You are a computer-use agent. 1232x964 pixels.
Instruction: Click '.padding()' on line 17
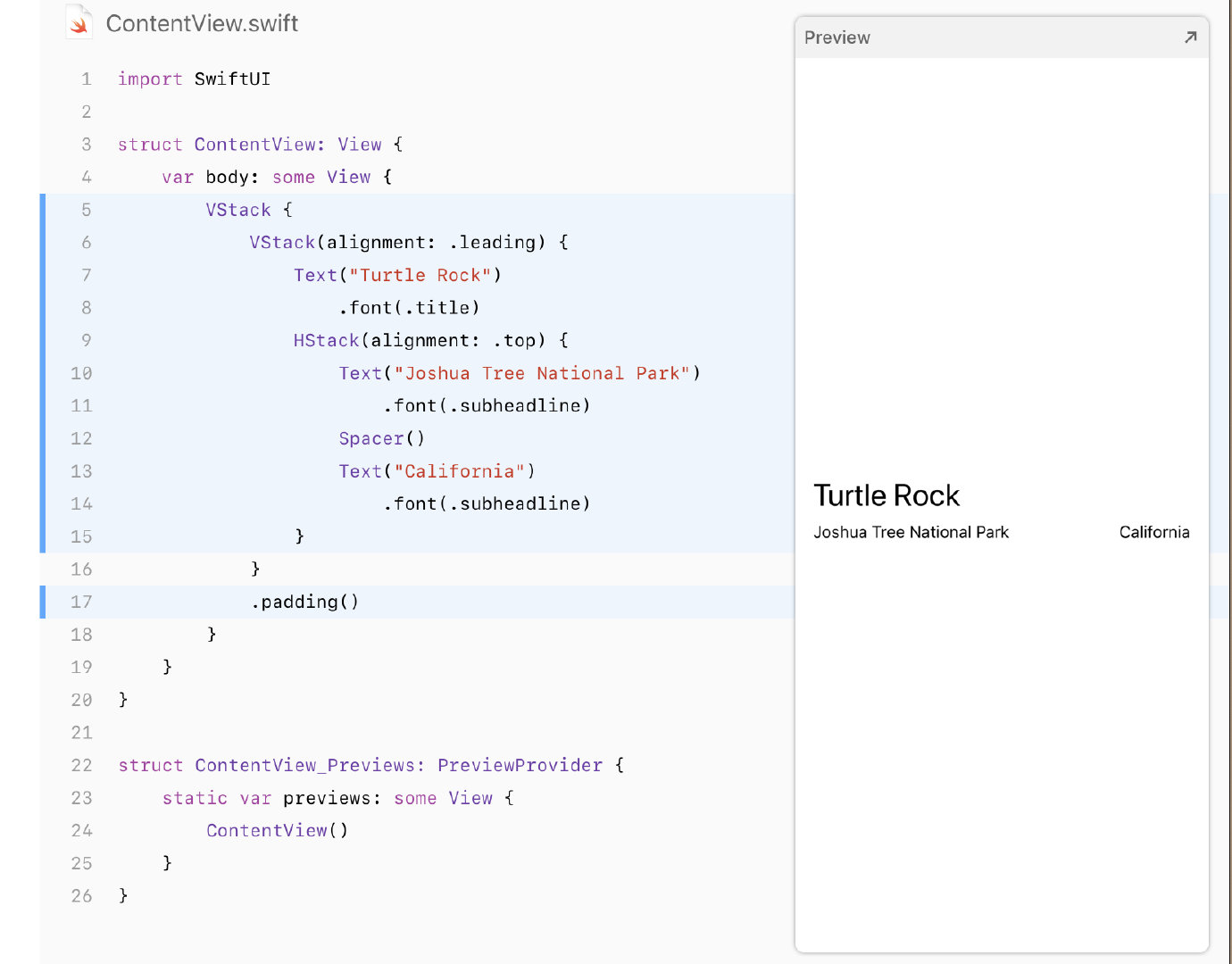tap(304, 602)
